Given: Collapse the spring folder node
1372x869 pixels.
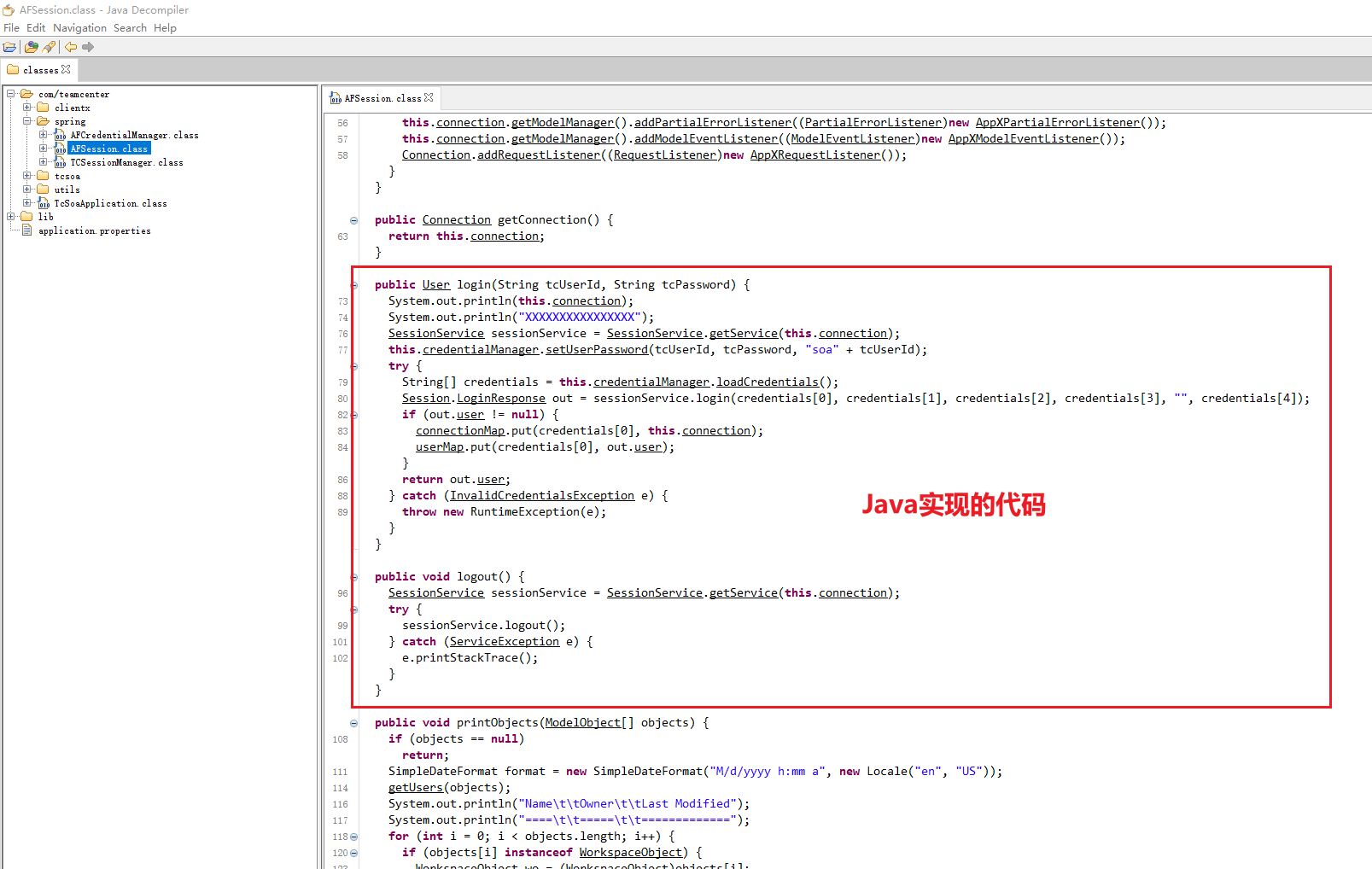Looking at the screenshot, I should 27,121.
